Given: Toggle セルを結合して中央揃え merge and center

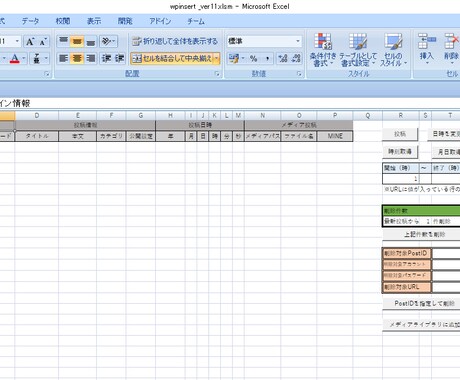Looking at the screenshot, I should coord(172,59).
